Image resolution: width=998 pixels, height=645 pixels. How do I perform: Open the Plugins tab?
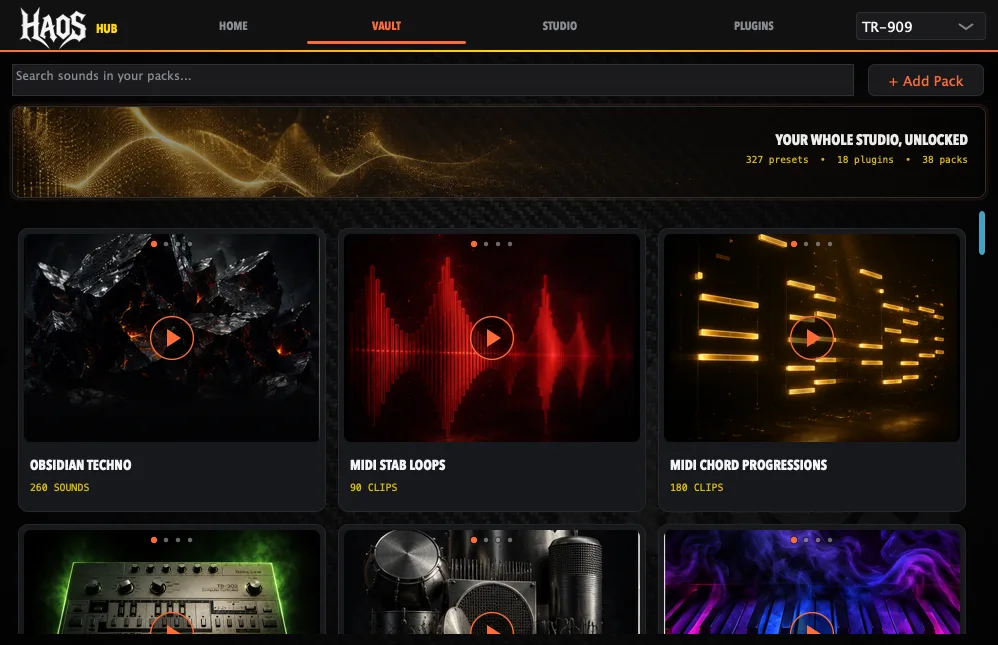(754, 26)
